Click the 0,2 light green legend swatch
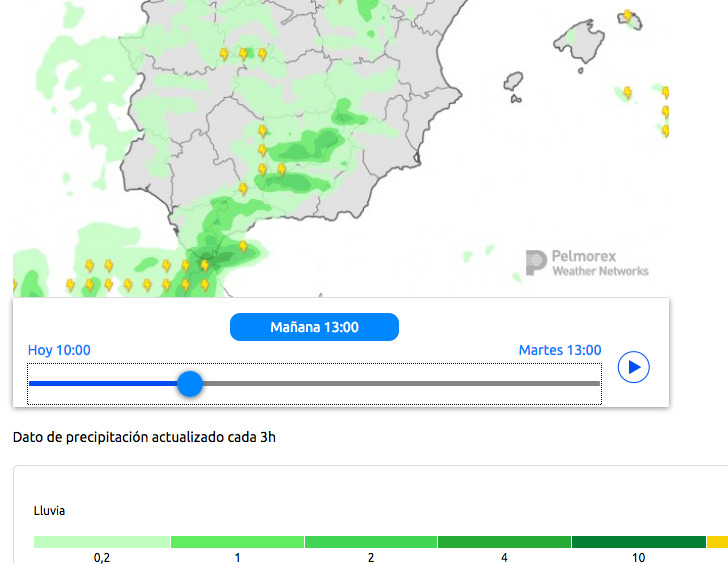 click(x=102, y=542)
